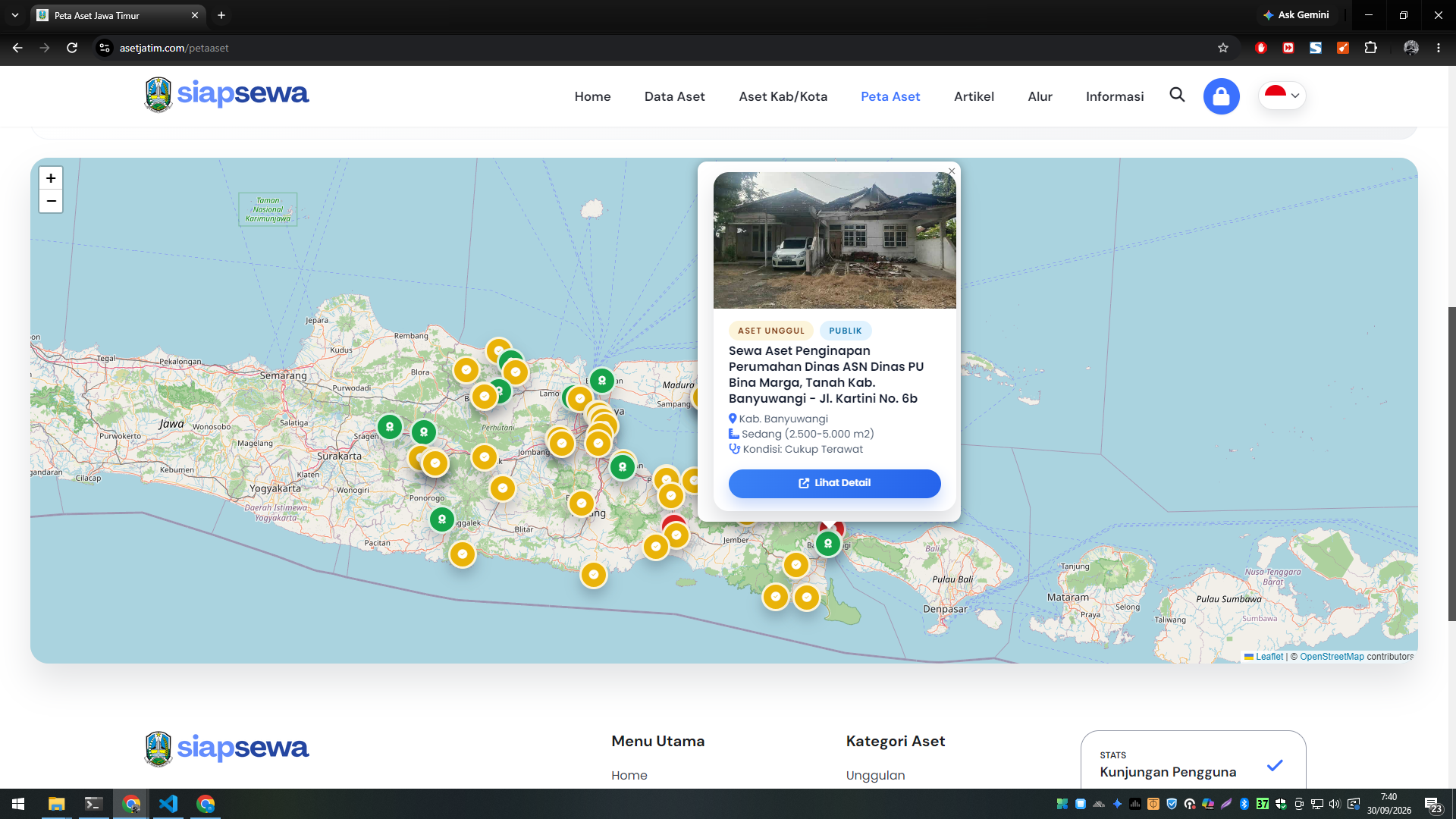The image size is (1456, 819).
Task: Click footer Home link
Action: click(629, 775)
